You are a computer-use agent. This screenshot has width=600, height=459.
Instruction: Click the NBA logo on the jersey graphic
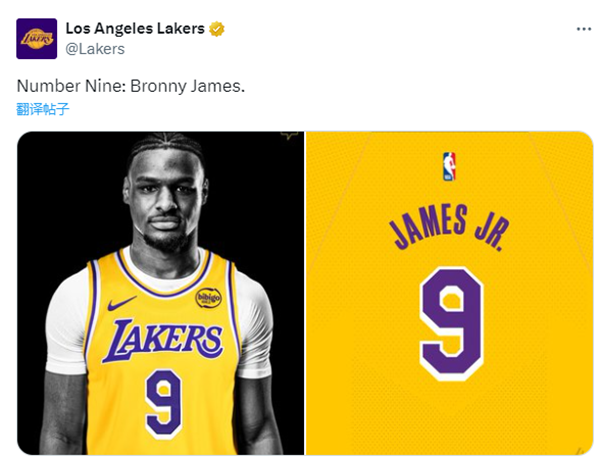(449, 166)
